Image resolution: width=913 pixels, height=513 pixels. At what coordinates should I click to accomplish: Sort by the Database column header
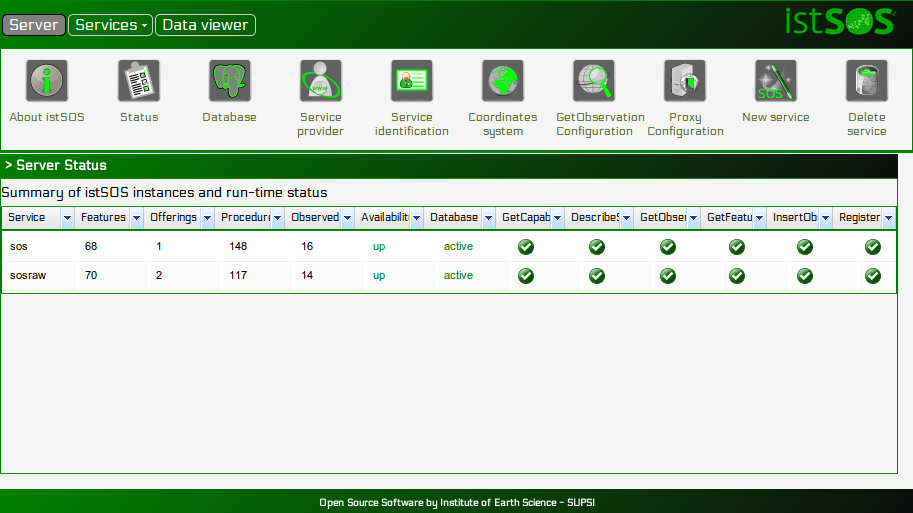point(454,217)
